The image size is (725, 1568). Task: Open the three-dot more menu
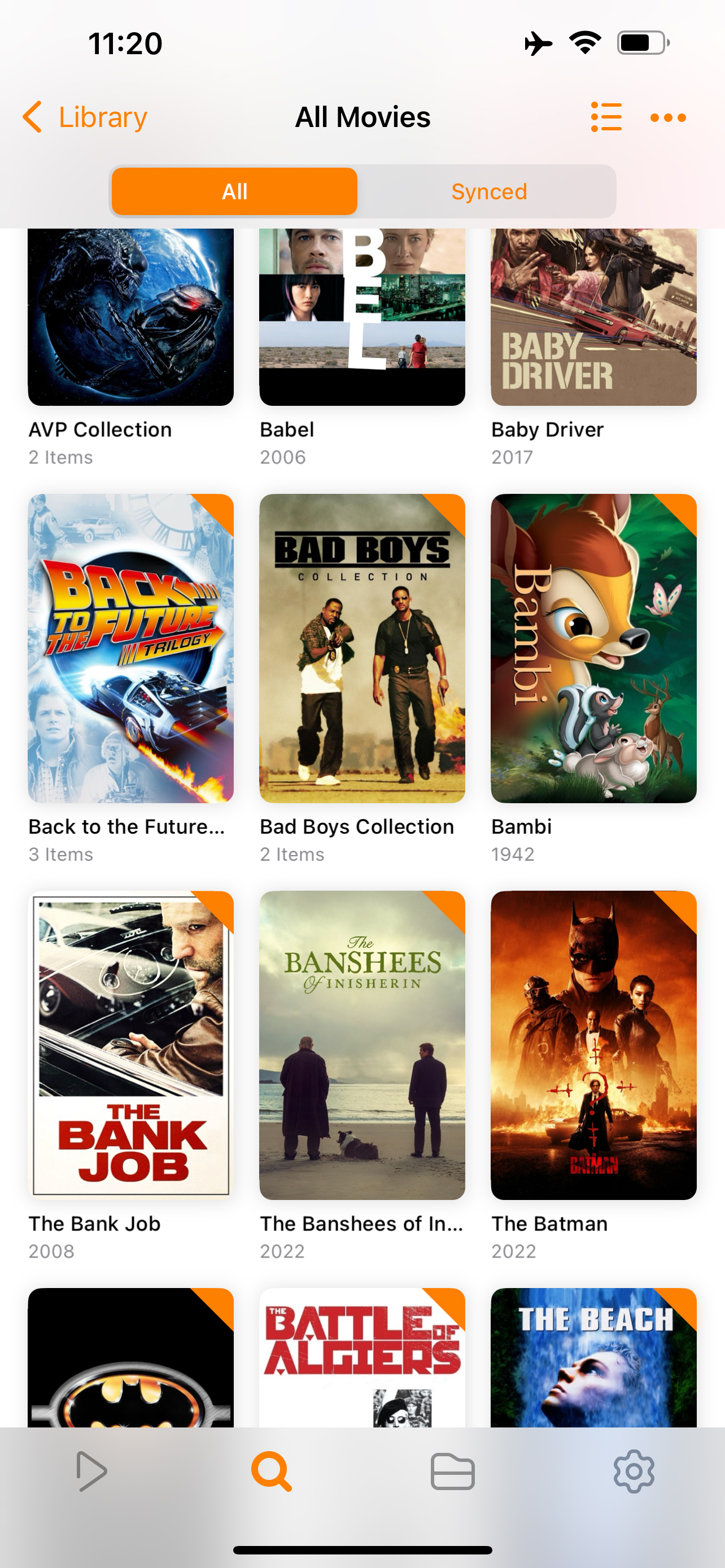pyautogui.click(x=668, y=117)
